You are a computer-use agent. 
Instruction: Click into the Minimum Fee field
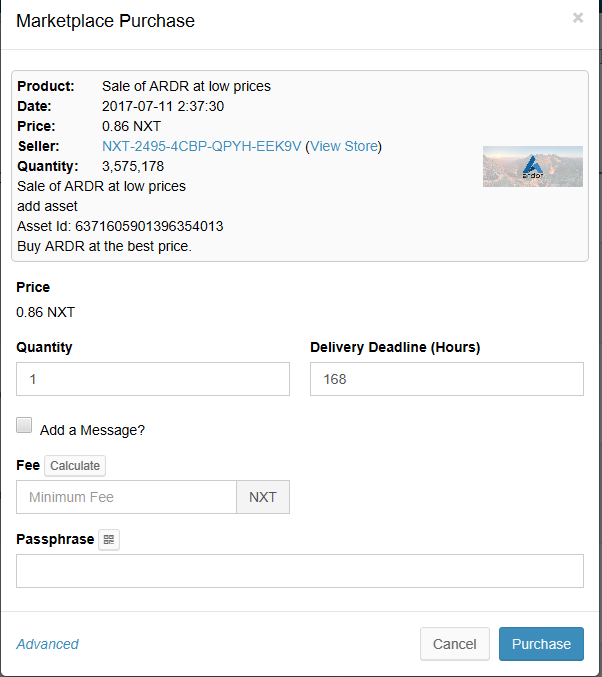(127, 497)
